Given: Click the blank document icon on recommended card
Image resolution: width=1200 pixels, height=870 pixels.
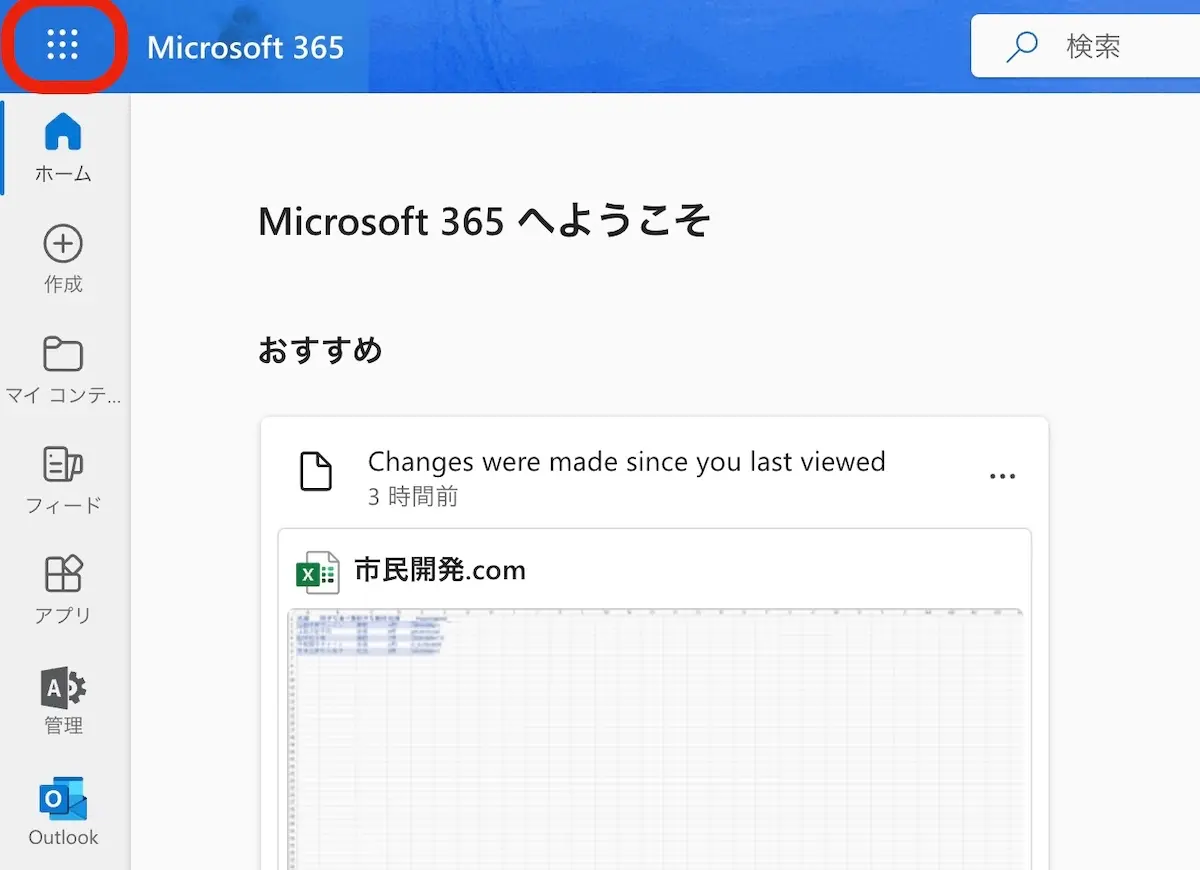Looking at the screenshot, I should [316, 472].
